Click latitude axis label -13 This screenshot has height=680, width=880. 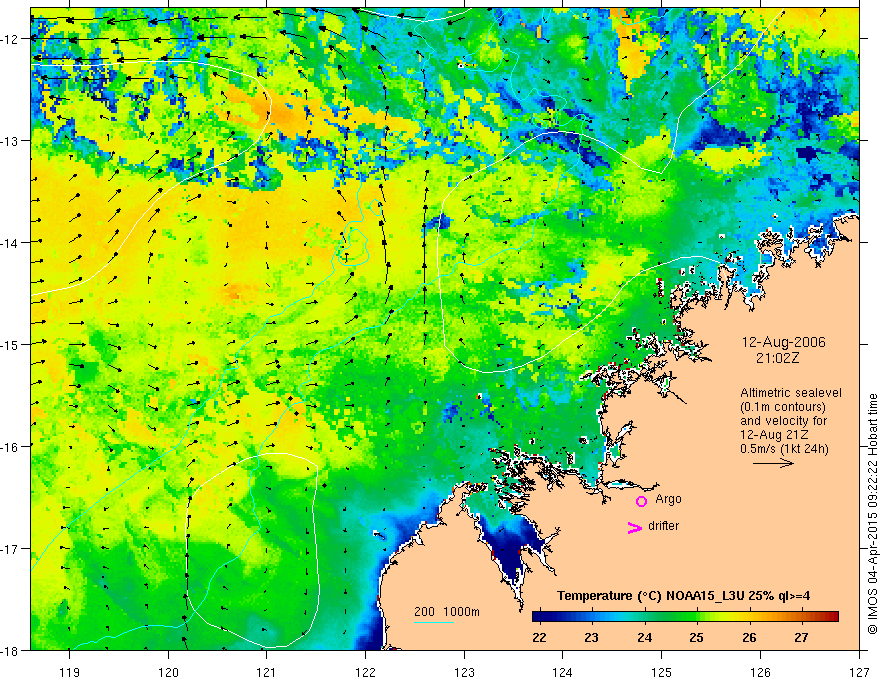click(x=11, y=141)
